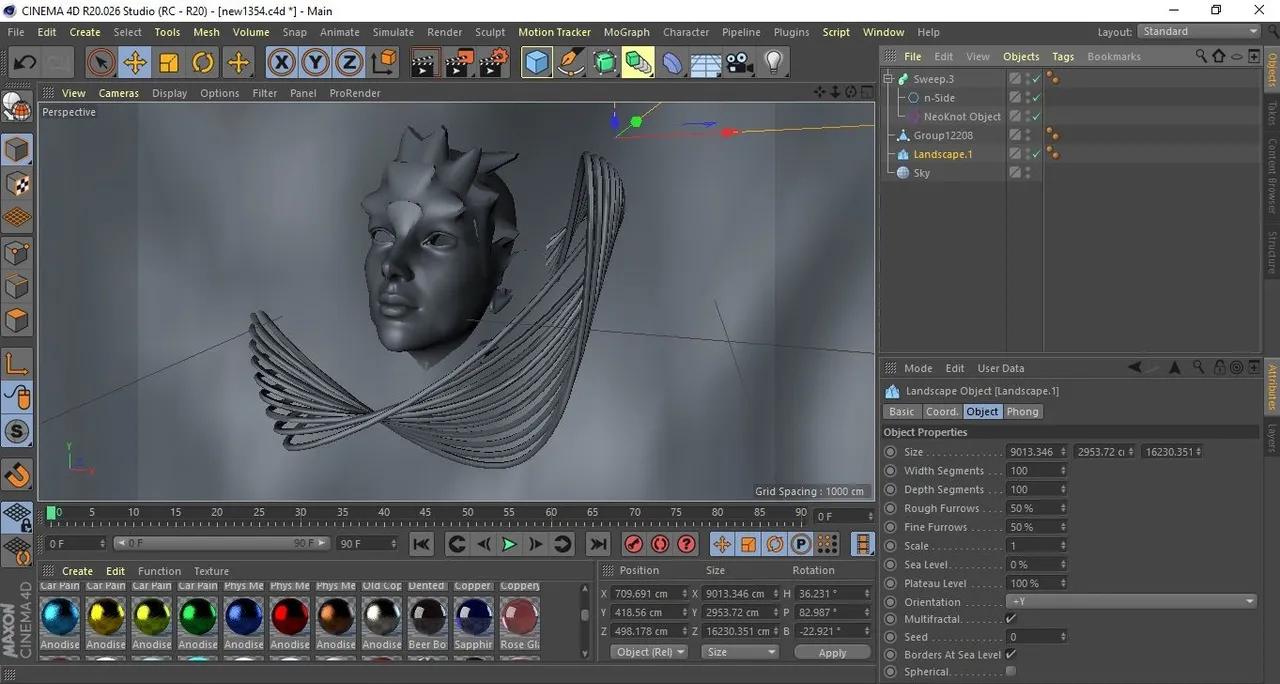This screenshot has height=684, width=1280.
Task: Collapse the Sweep.3 tree node
Action: tap(888, 79)
